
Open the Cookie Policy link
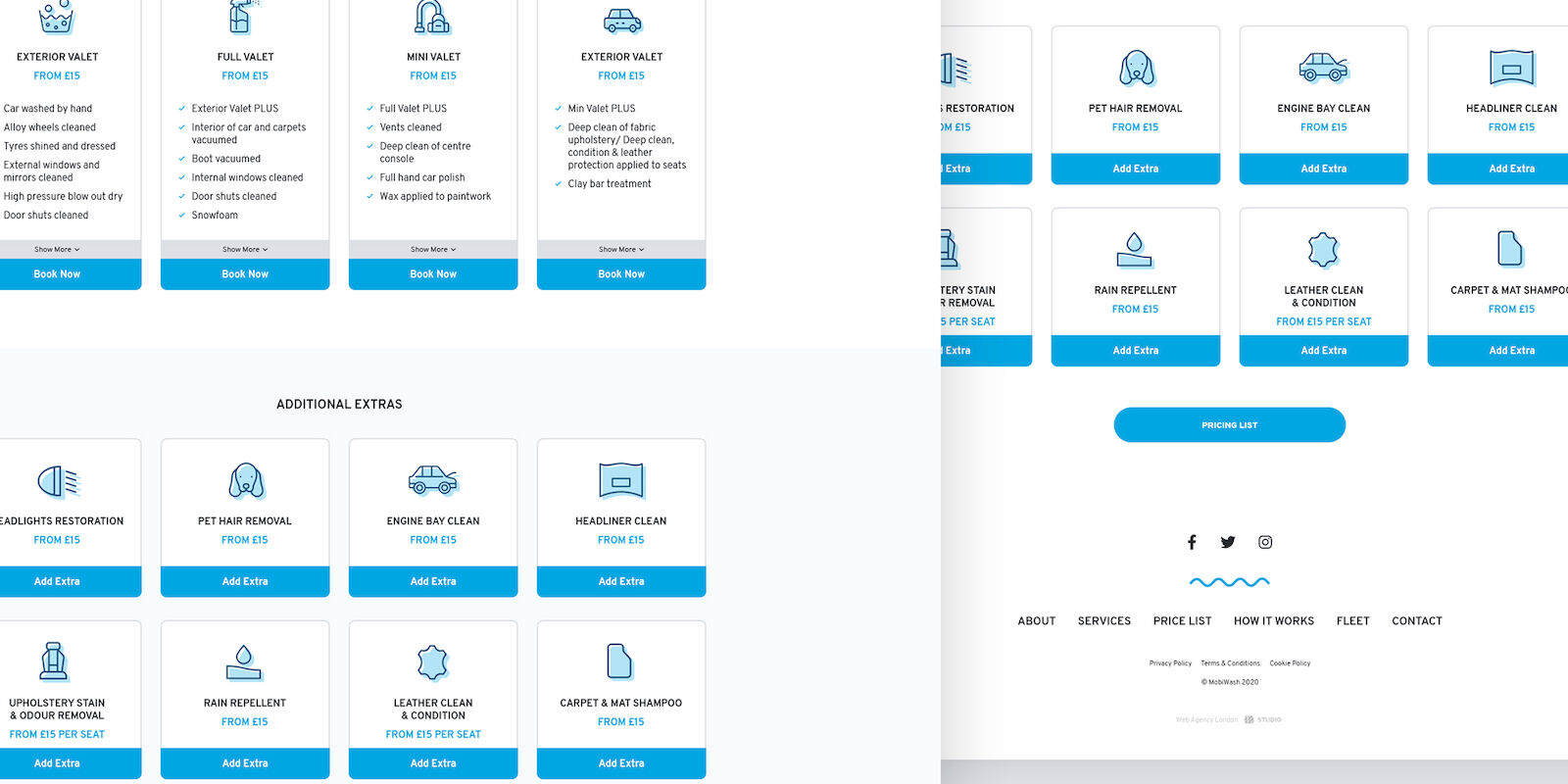pyautogui.click(x=1290, y=663)
